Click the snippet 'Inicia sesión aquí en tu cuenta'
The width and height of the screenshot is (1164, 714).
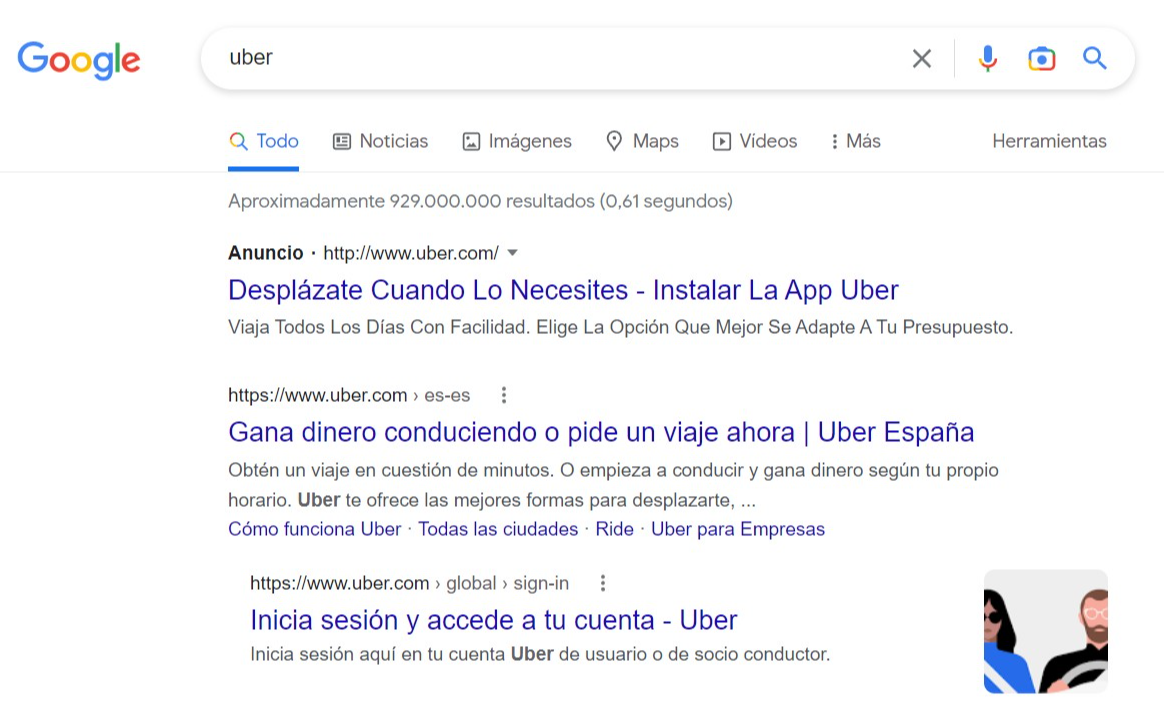point(540,654)
